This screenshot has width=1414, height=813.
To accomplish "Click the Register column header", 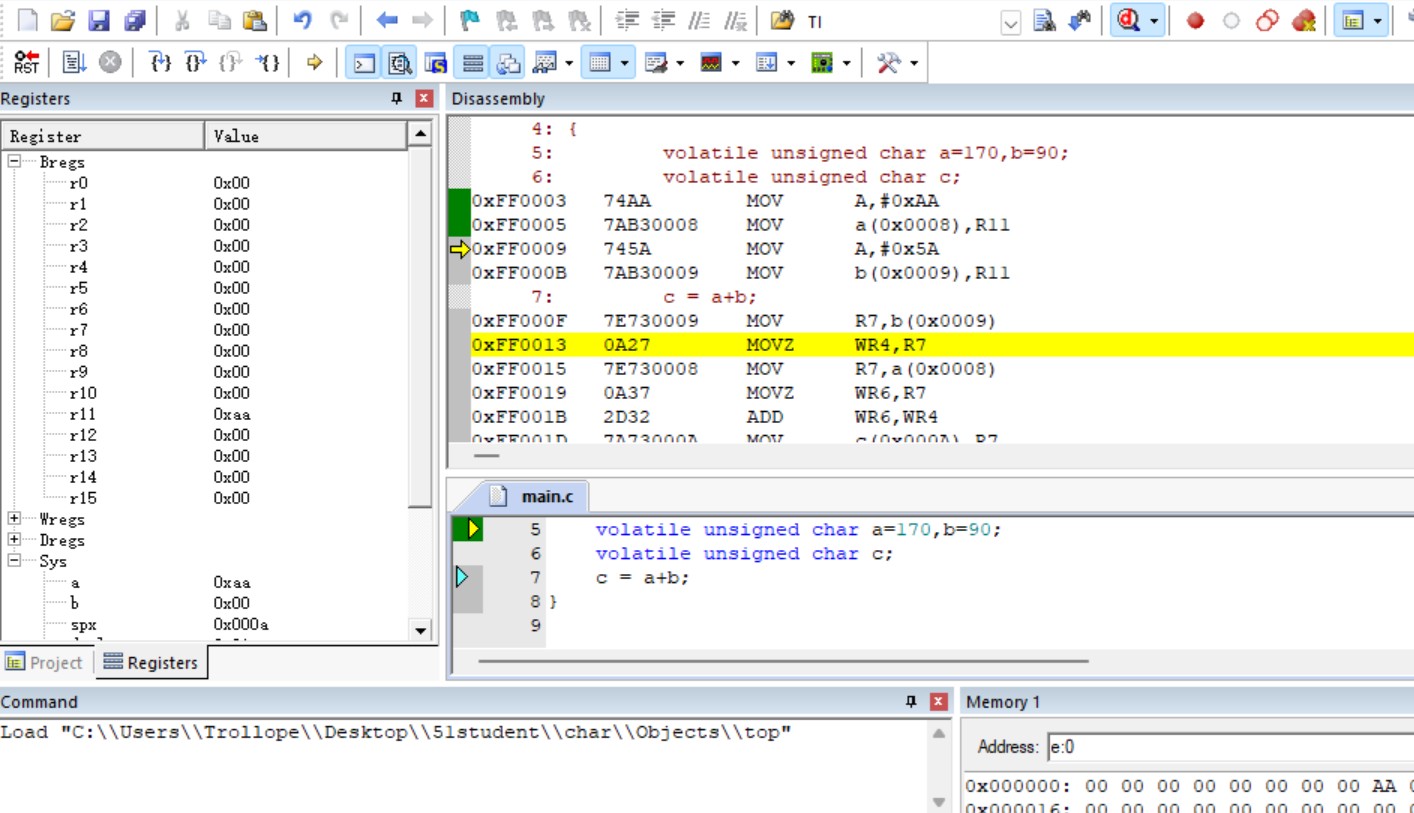I will (103, 136).
